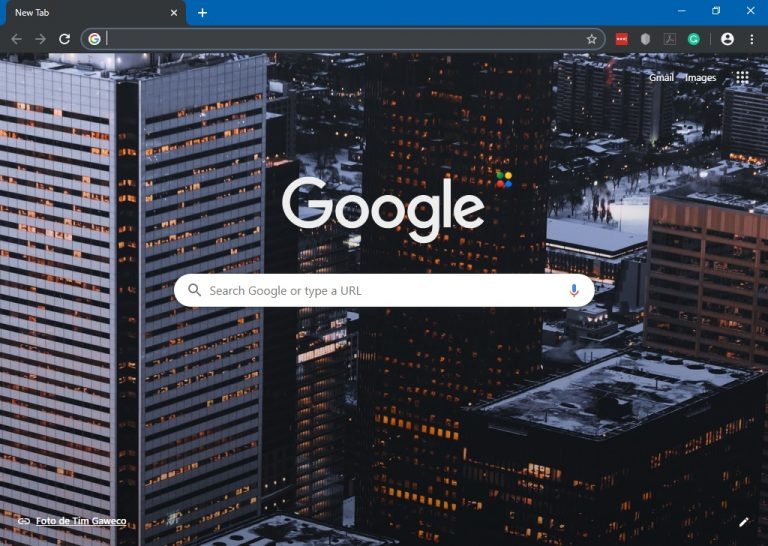Open Chrome's three-dot menu
This screenshot has width=768, height=546.
click(x=752, y=39)
